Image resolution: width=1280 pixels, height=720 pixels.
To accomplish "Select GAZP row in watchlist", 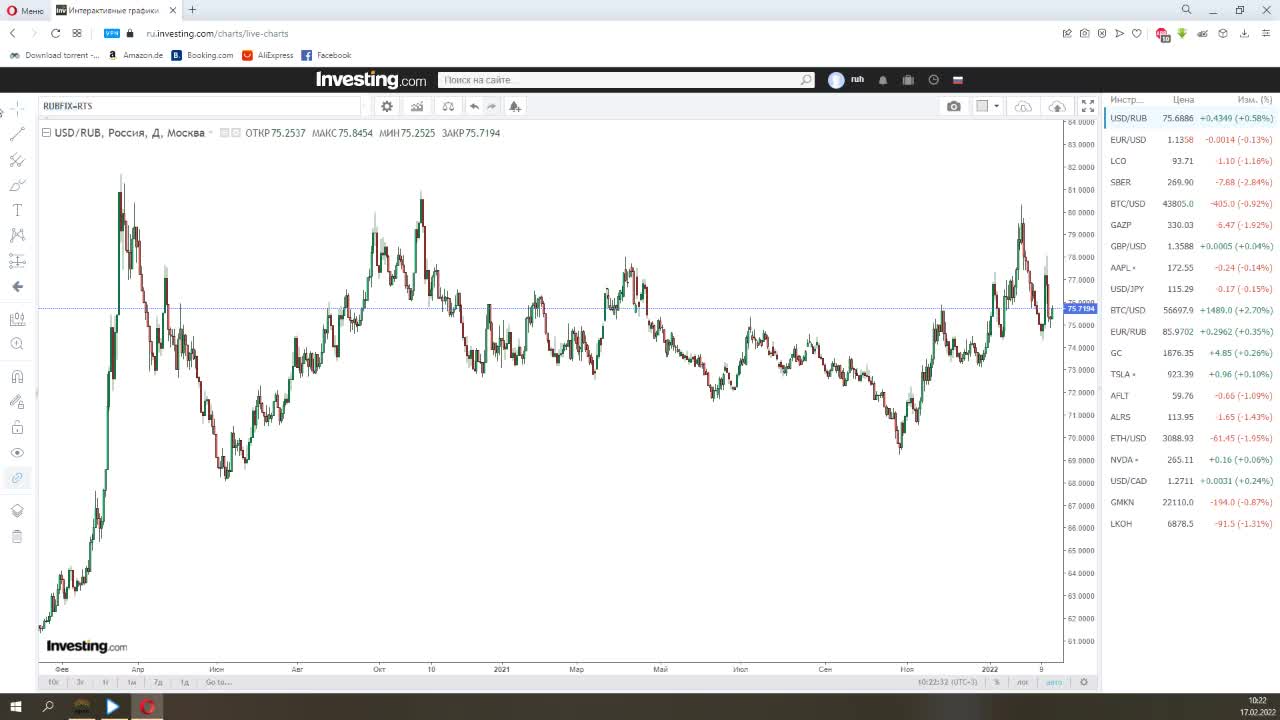I will (x=1191, y=225).
